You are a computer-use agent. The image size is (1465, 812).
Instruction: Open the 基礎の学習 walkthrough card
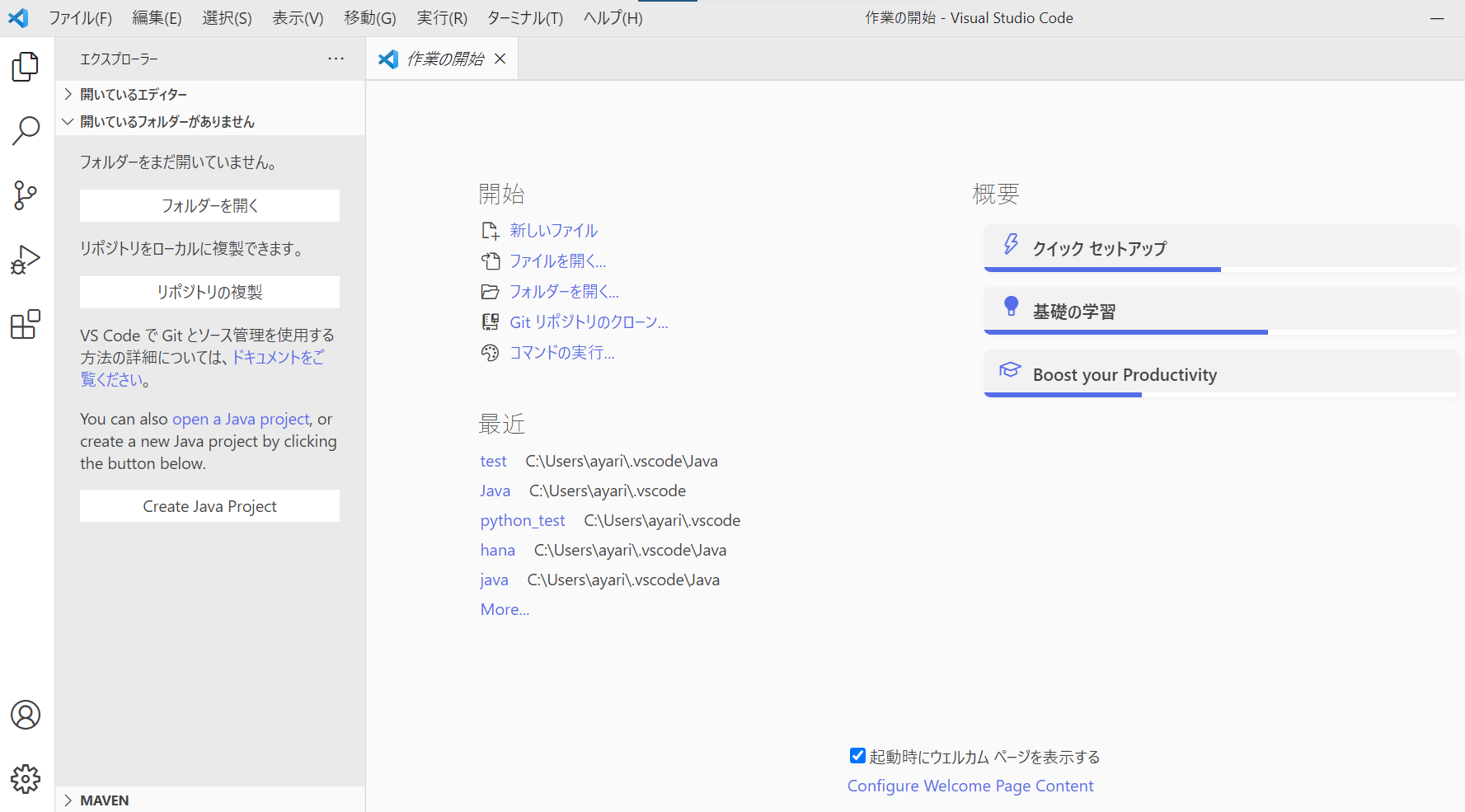coord(1221,311)
